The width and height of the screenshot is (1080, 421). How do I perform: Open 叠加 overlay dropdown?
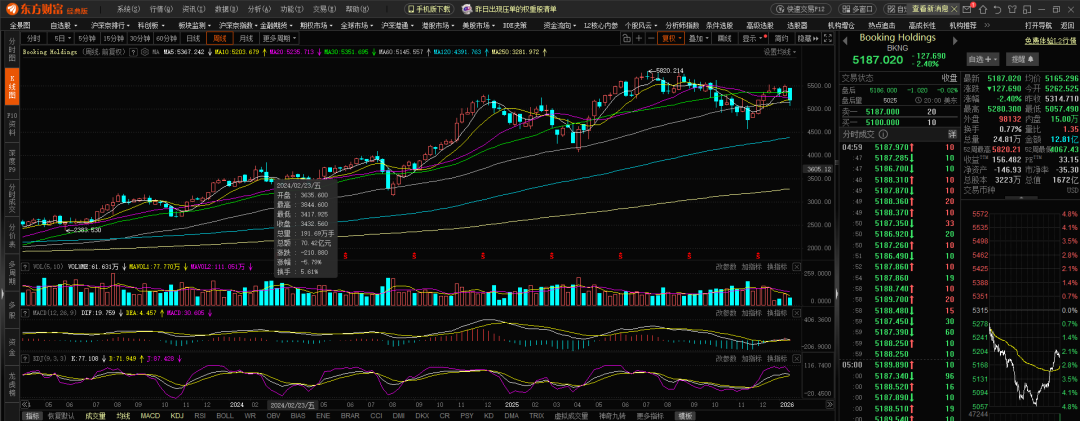click(x=698, y=39)
